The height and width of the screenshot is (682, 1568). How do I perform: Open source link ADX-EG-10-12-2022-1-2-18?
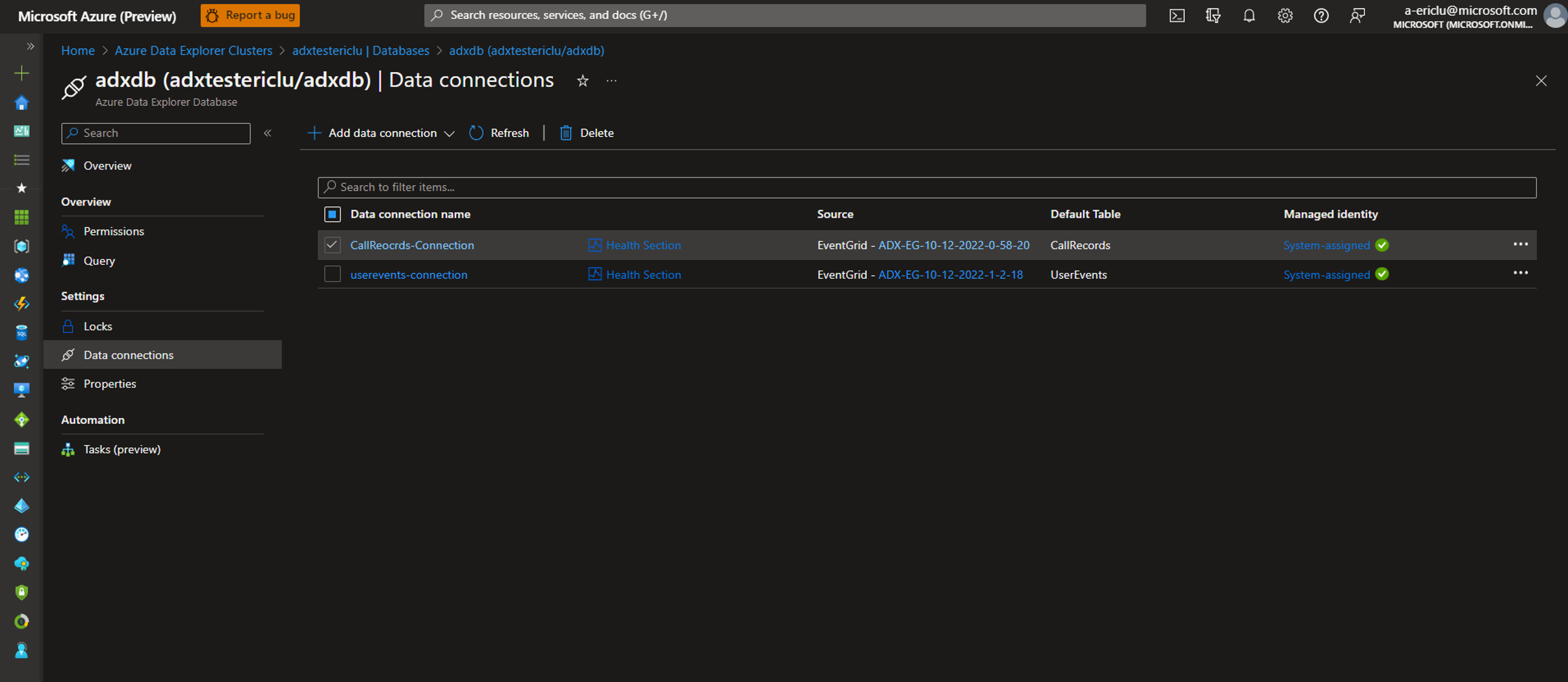coord(950,274)
